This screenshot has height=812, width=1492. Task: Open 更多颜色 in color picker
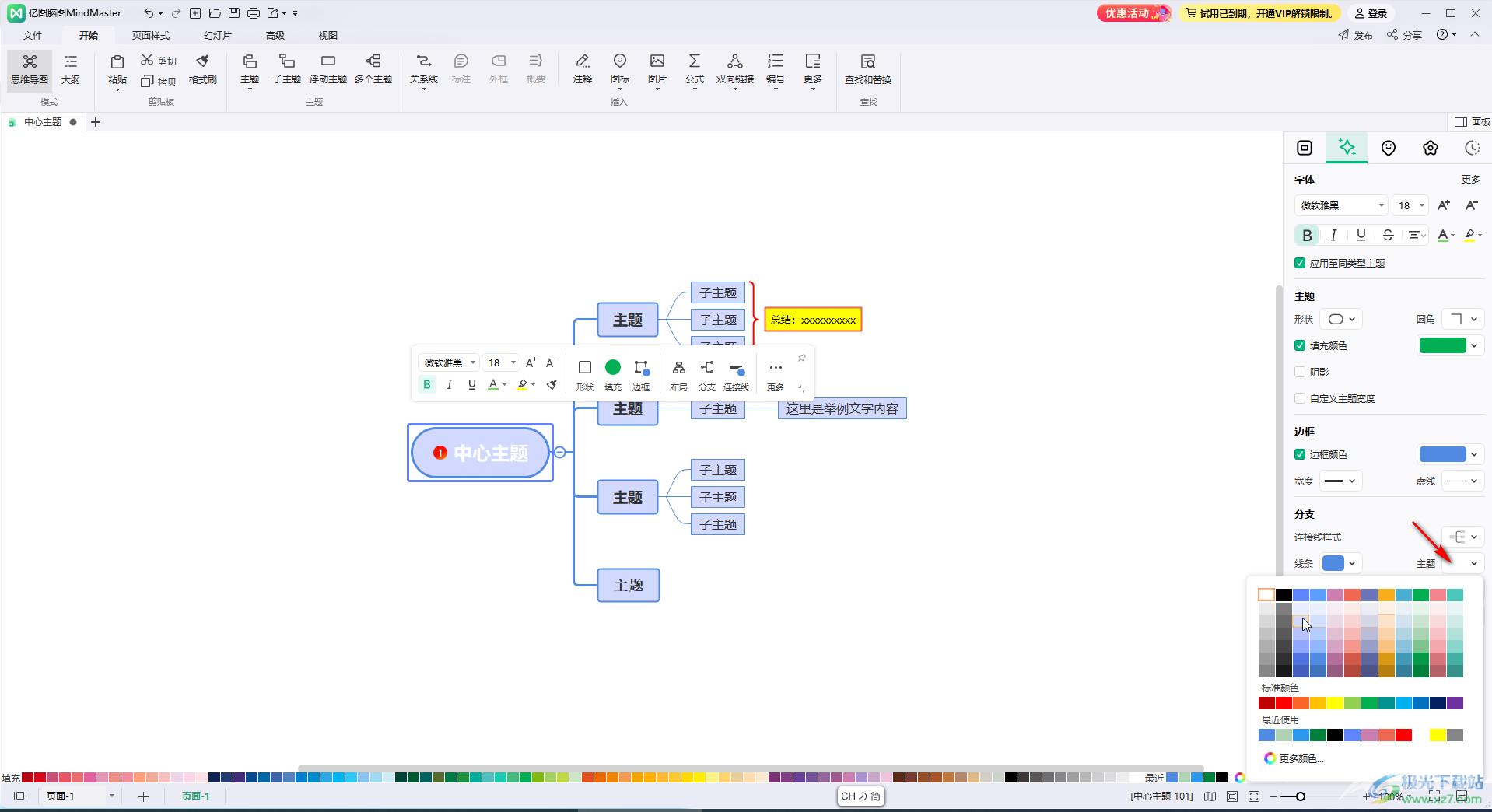[1294, 758]
